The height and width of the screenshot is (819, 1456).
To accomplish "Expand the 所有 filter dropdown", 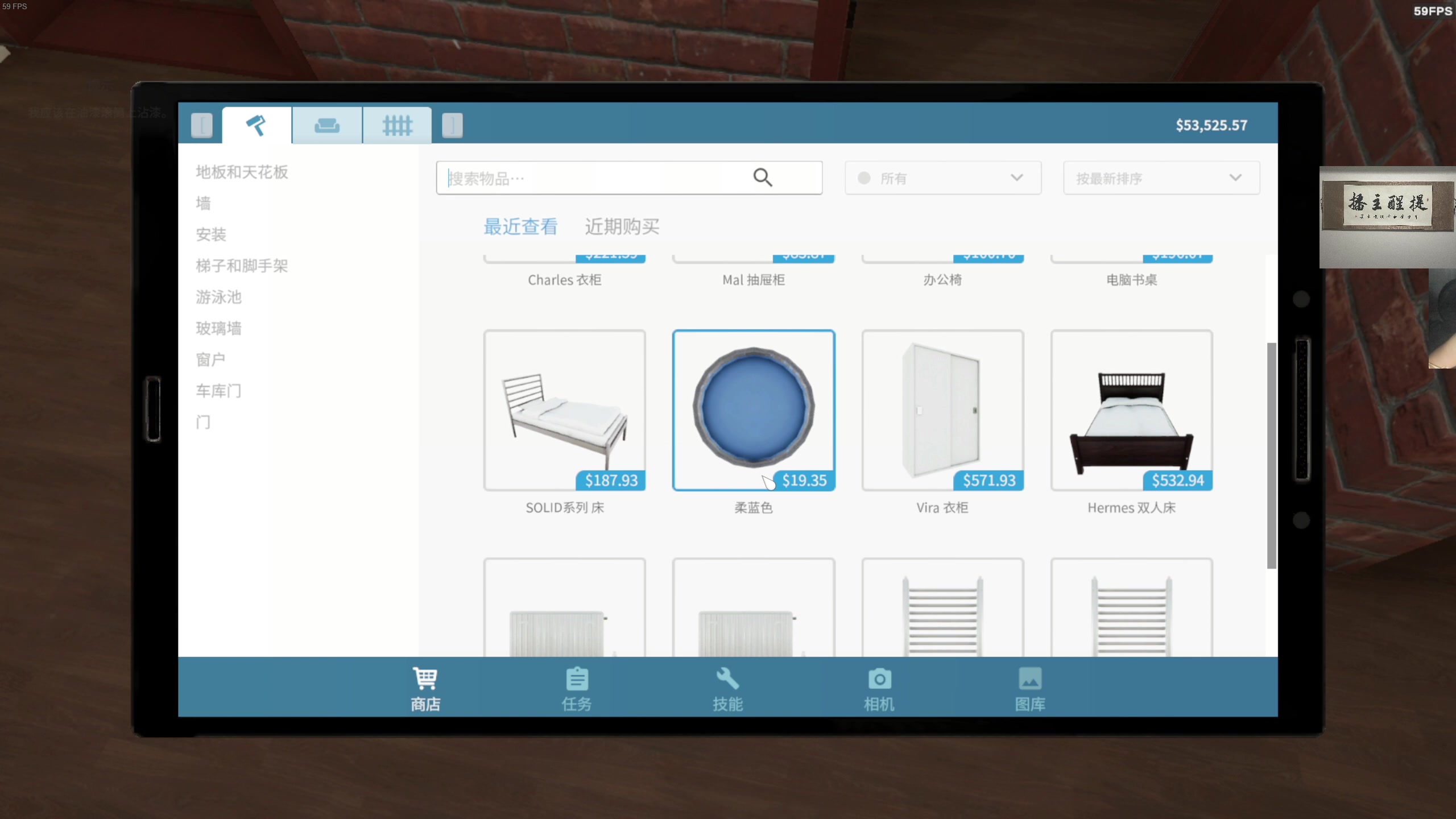I will [x=943, y=178].
